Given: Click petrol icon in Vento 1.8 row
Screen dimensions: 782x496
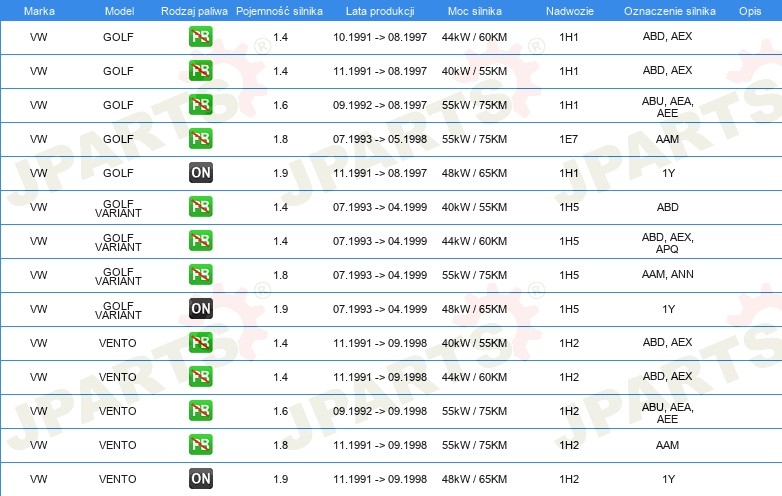Looking at the screenshot, I should [x=200, y=445].
